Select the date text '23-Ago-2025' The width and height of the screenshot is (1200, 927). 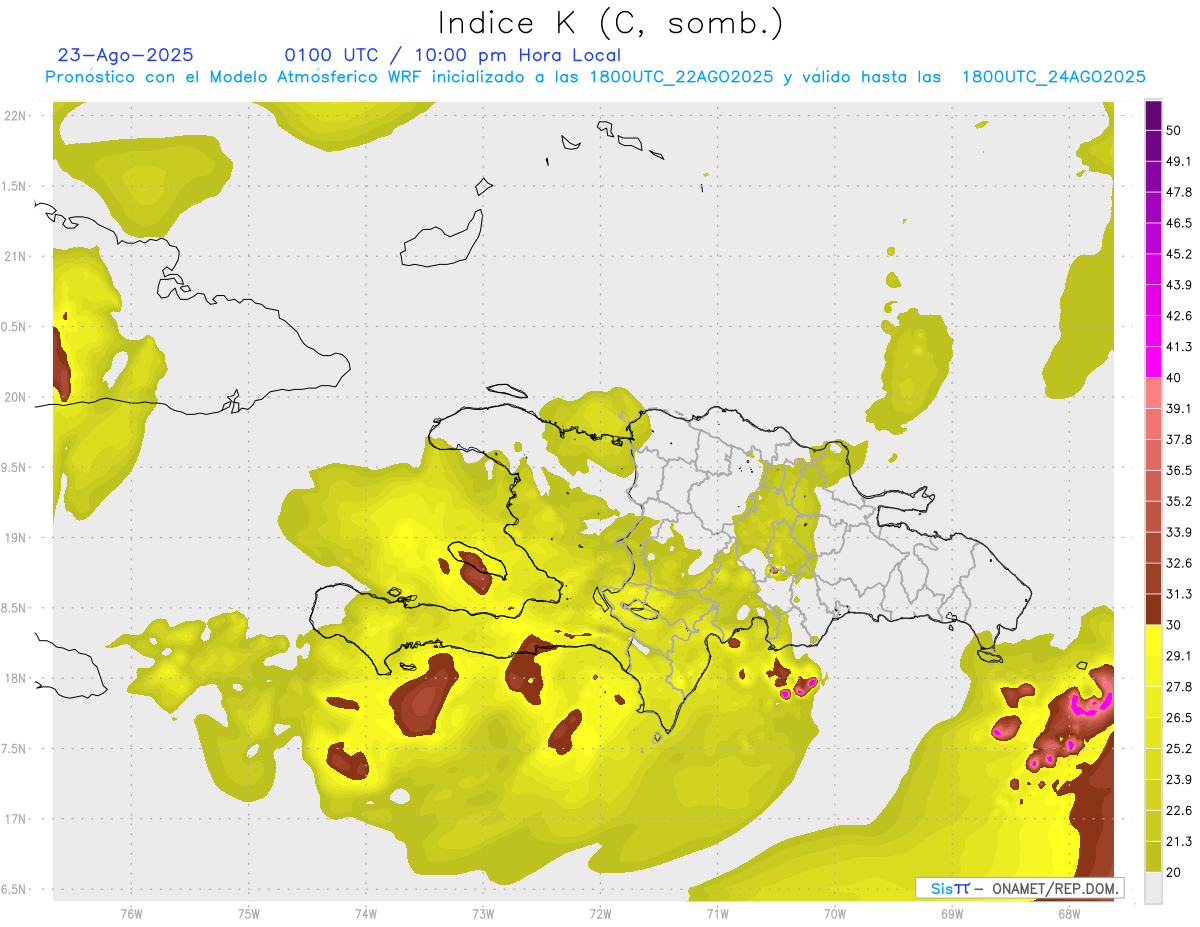click(x=126, y=55)
